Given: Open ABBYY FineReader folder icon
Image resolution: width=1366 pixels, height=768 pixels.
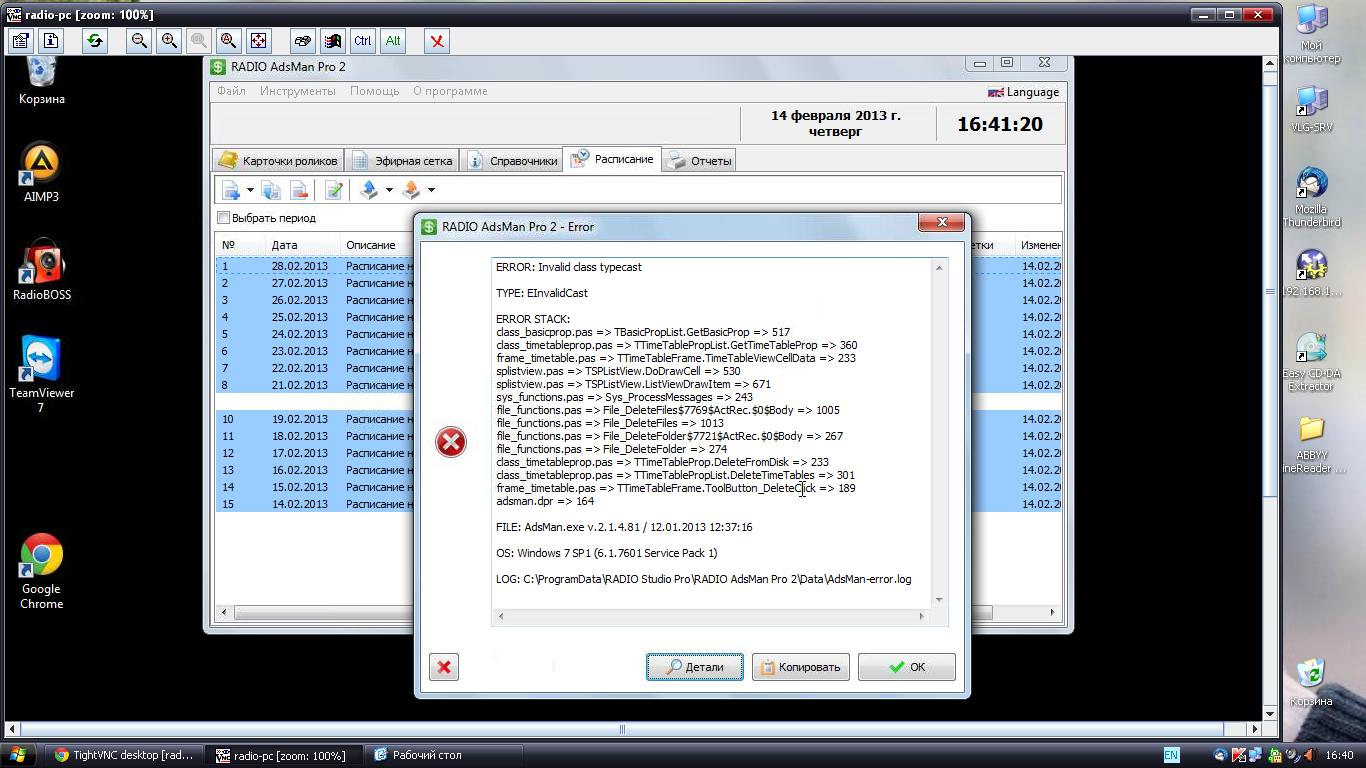Looking at the screenshot, I should click(x=1311, y=445).
